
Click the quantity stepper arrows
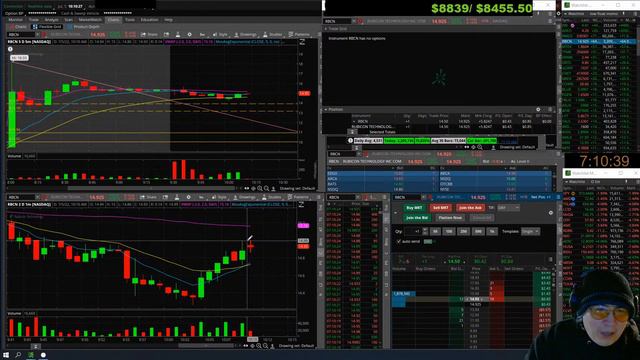point(425,231)
